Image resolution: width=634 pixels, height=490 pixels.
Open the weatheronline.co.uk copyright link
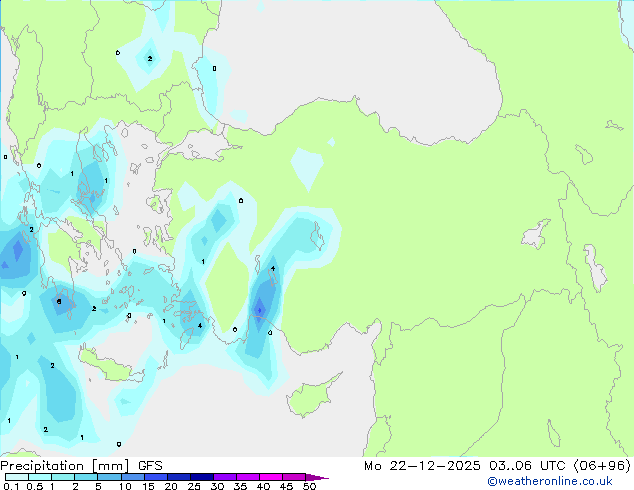pos(550,481)
